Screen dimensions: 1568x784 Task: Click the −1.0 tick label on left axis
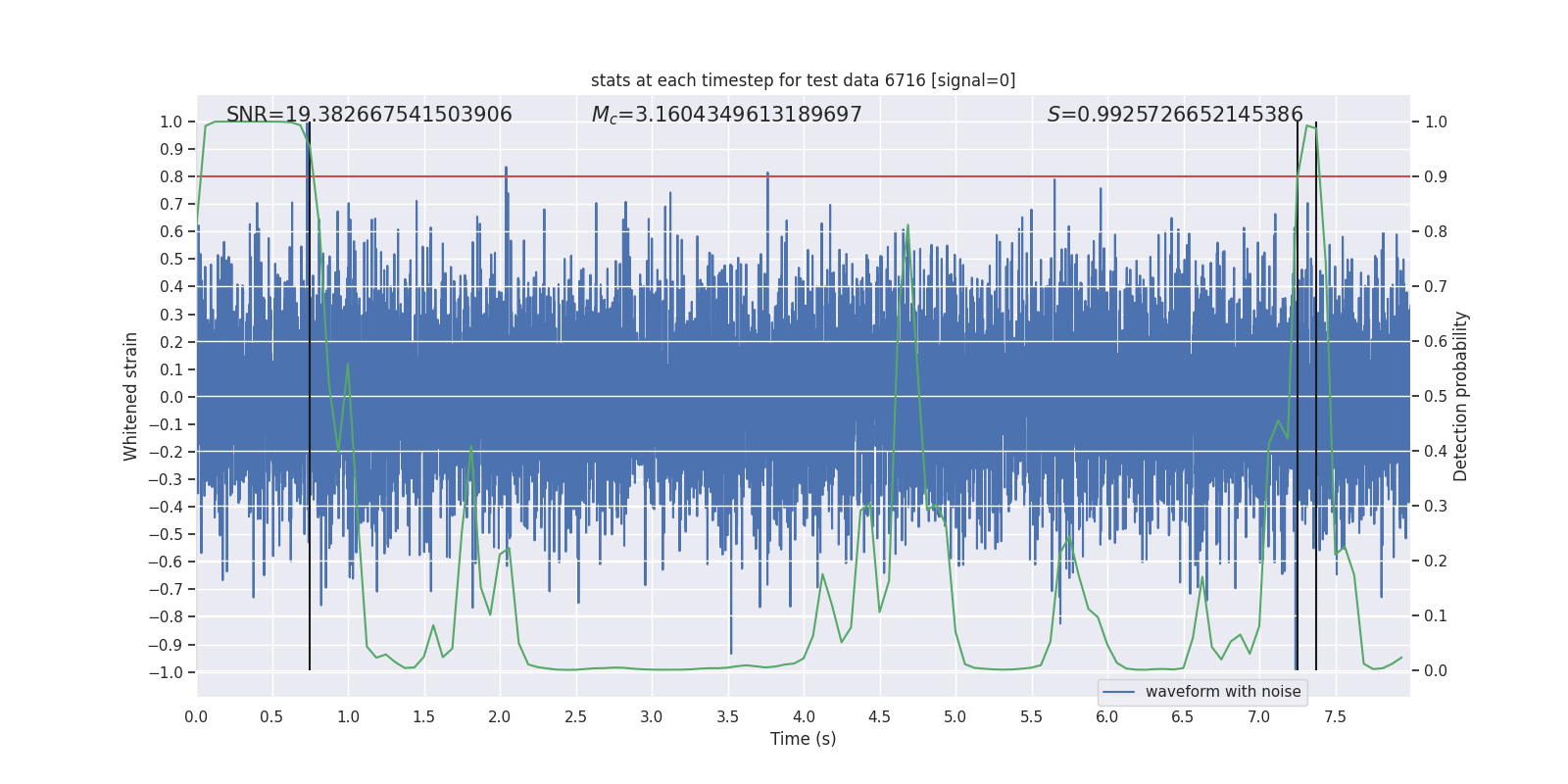pyautogui.click(x=166, y=672)
